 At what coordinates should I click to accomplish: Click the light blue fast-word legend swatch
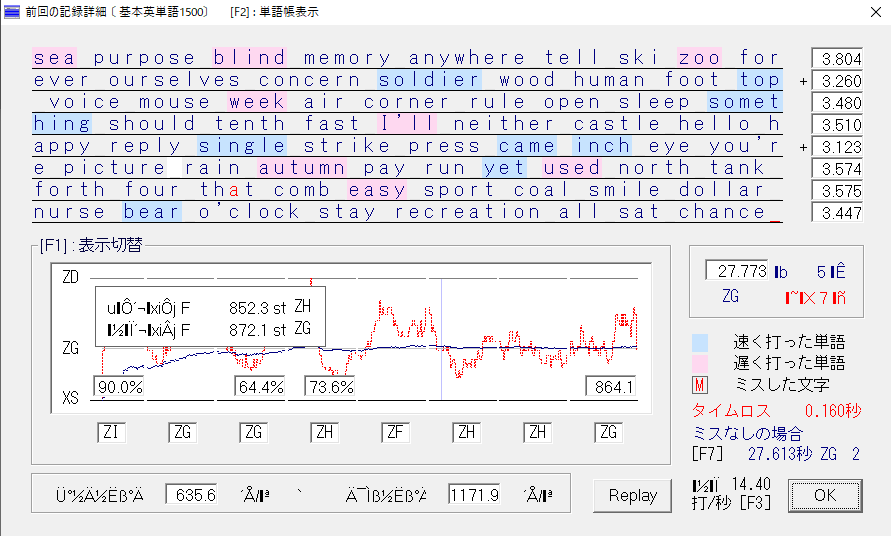point(700,342)
